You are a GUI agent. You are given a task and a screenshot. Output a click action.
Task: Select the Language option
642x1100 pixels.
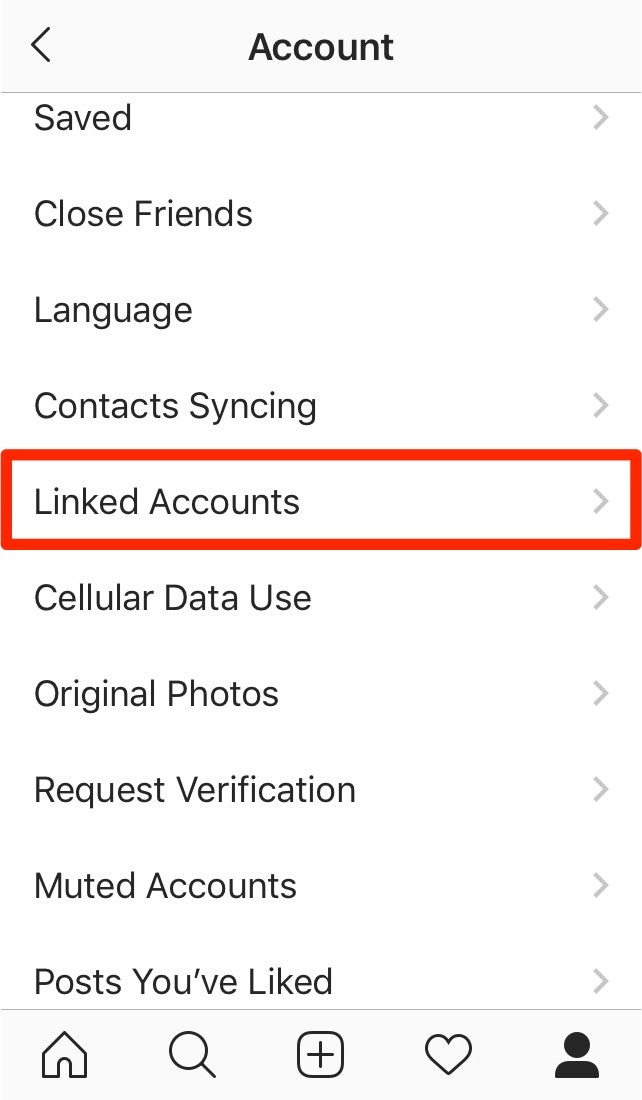113,310
